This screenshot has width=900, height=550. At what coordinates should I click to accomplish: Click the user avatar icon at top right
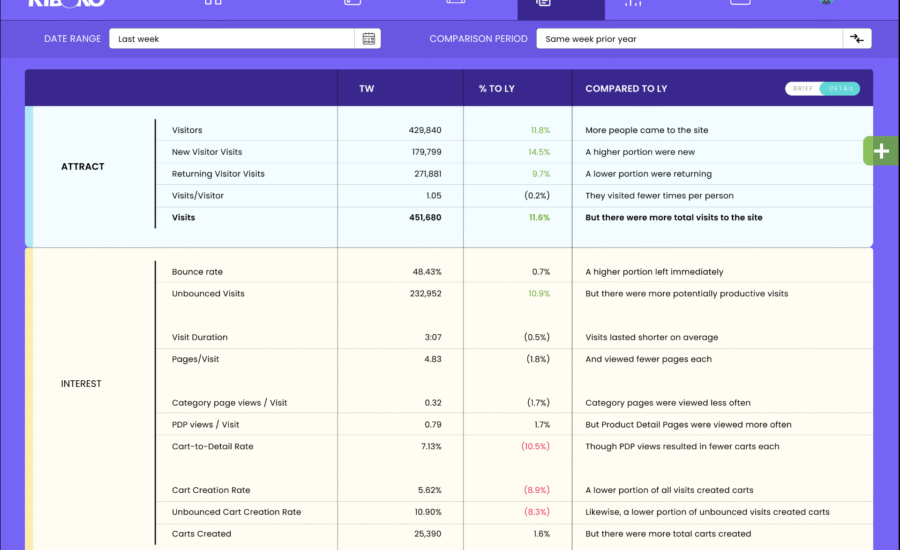(x=826, y=3)
